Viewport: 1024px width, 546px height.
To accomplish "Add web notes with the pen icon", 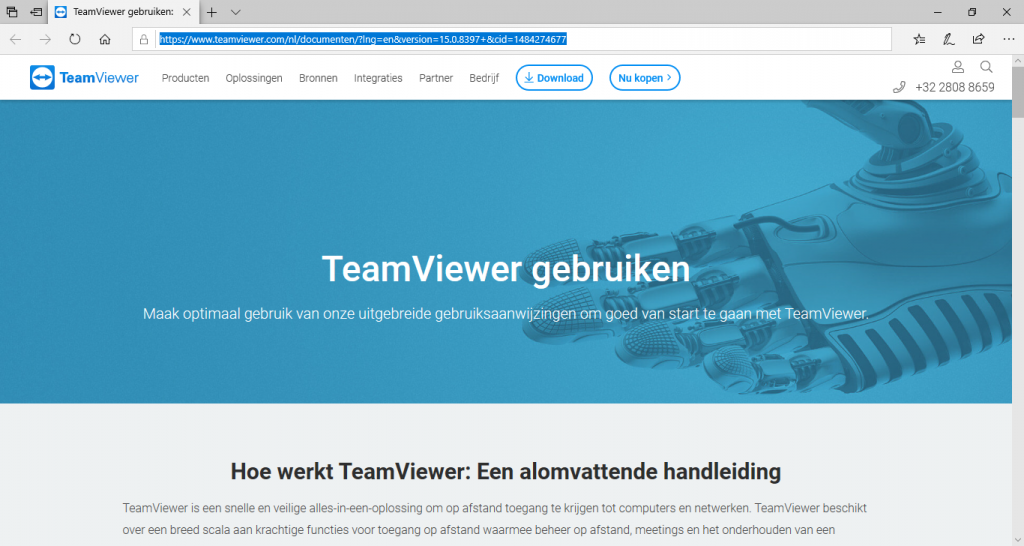I will [x=949, y=39].
